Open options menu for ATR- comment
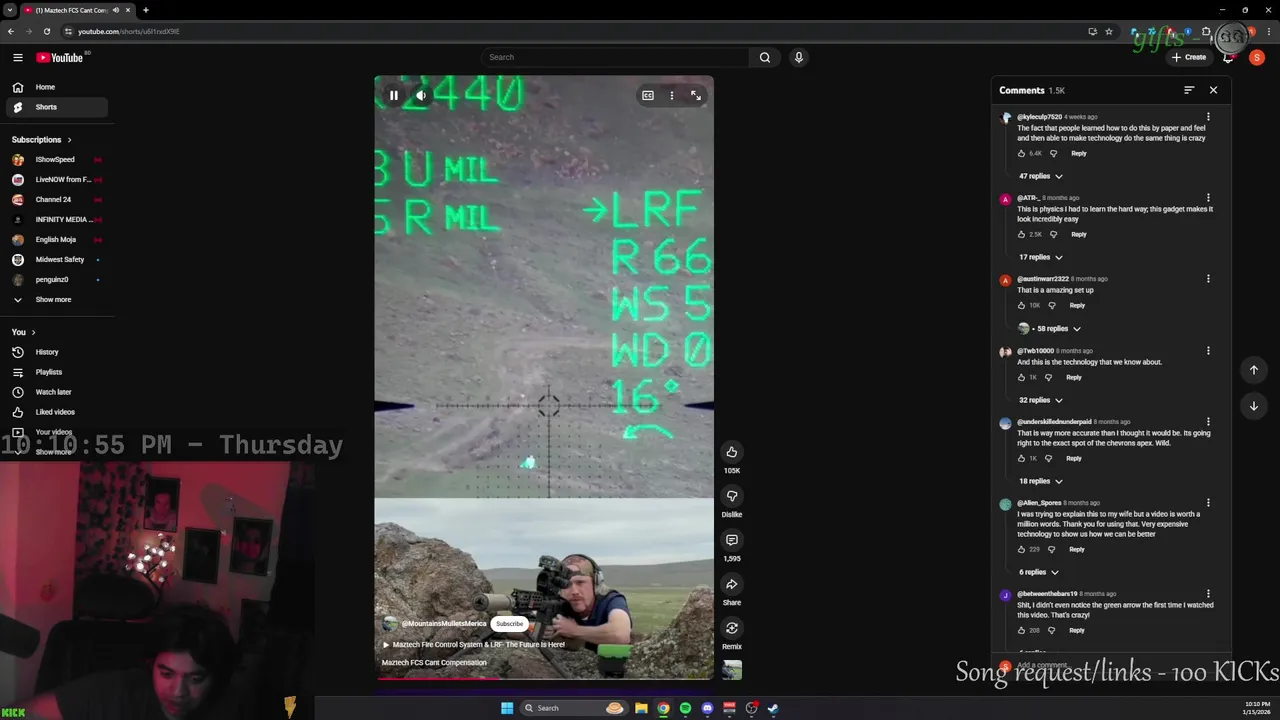This screenshot has width=1280, height=720. pos(1208,198)
